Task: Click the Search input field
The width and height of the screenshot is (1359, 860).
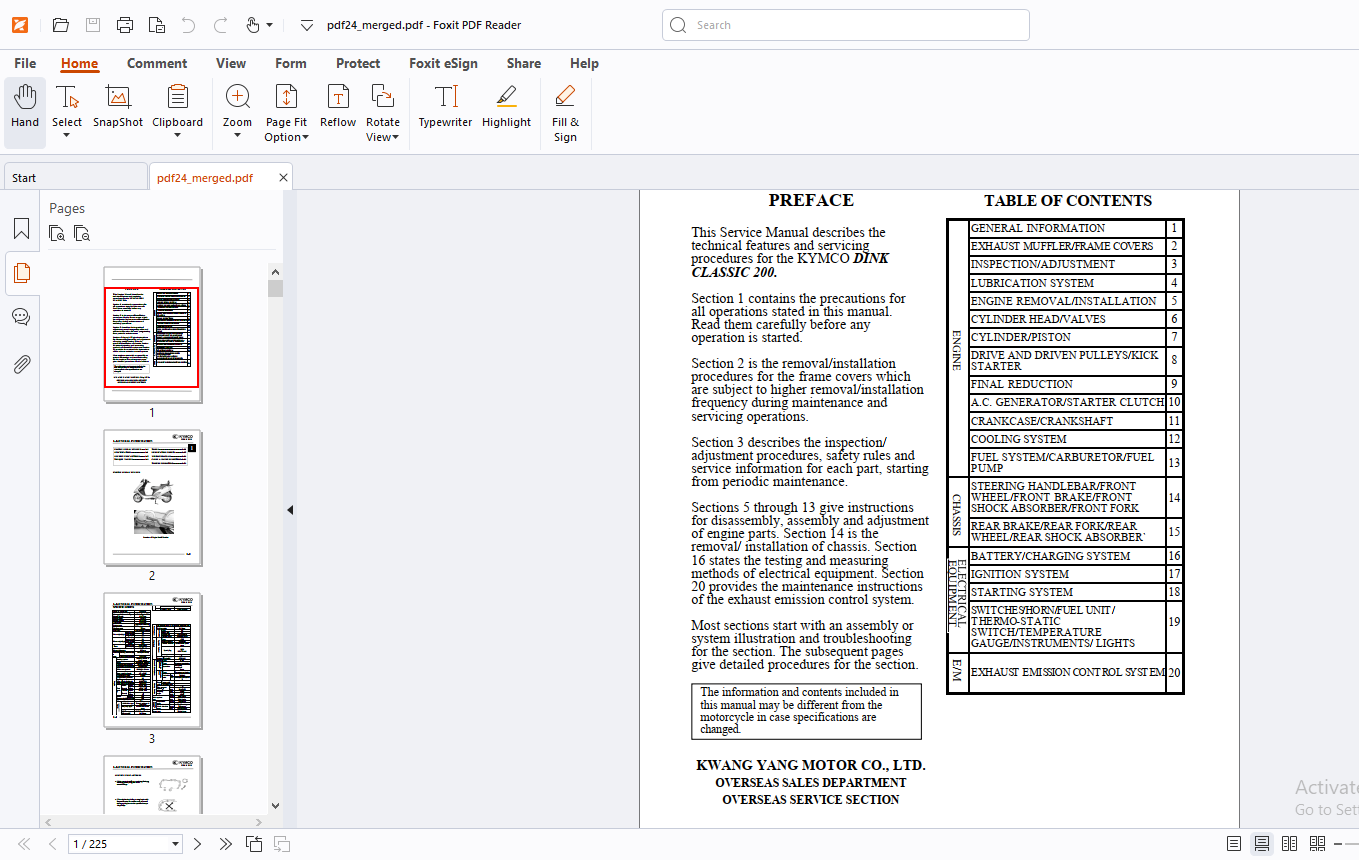Action: point(846,25)
